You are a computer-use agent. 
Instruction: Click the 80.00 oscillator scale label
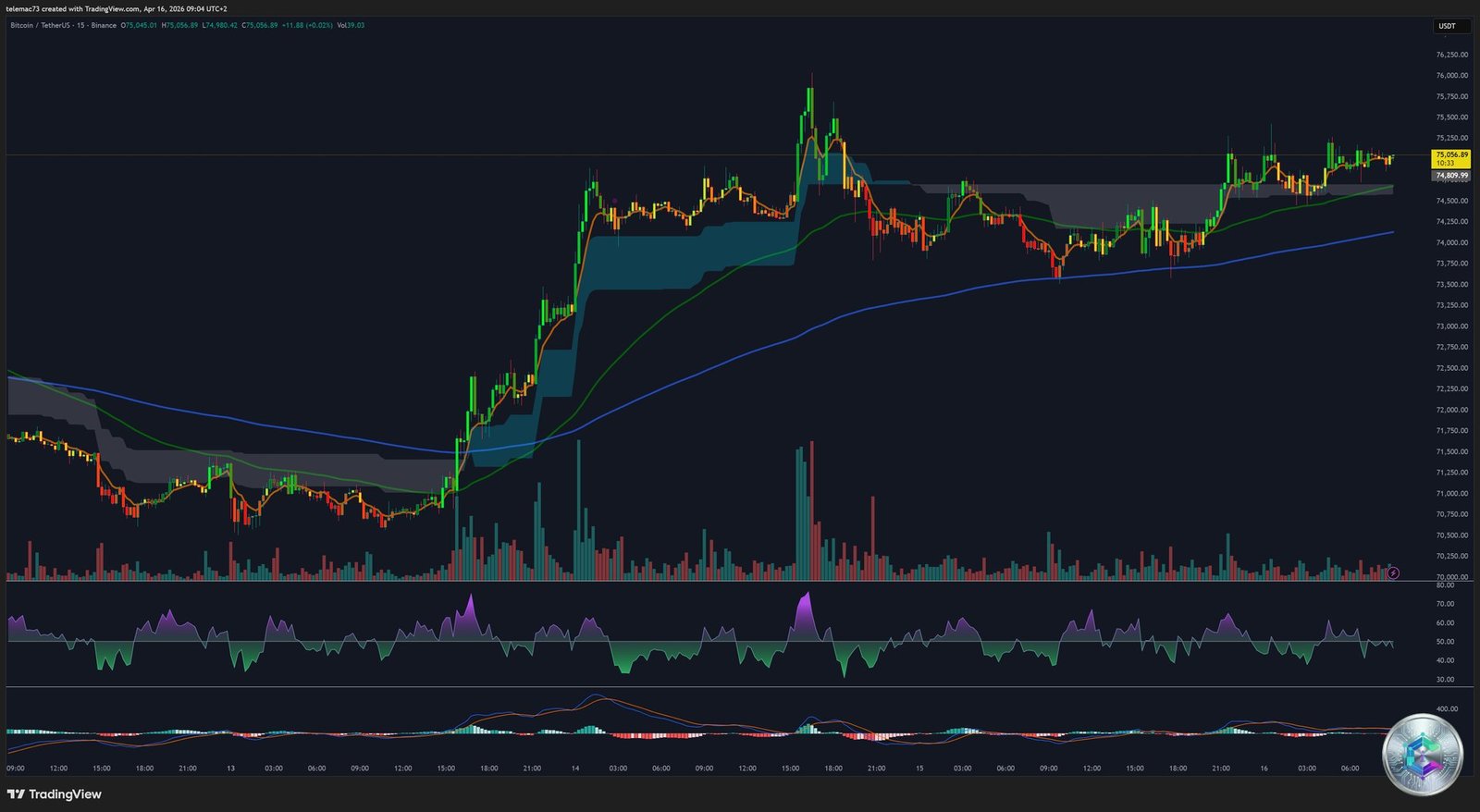(1445, 585)
